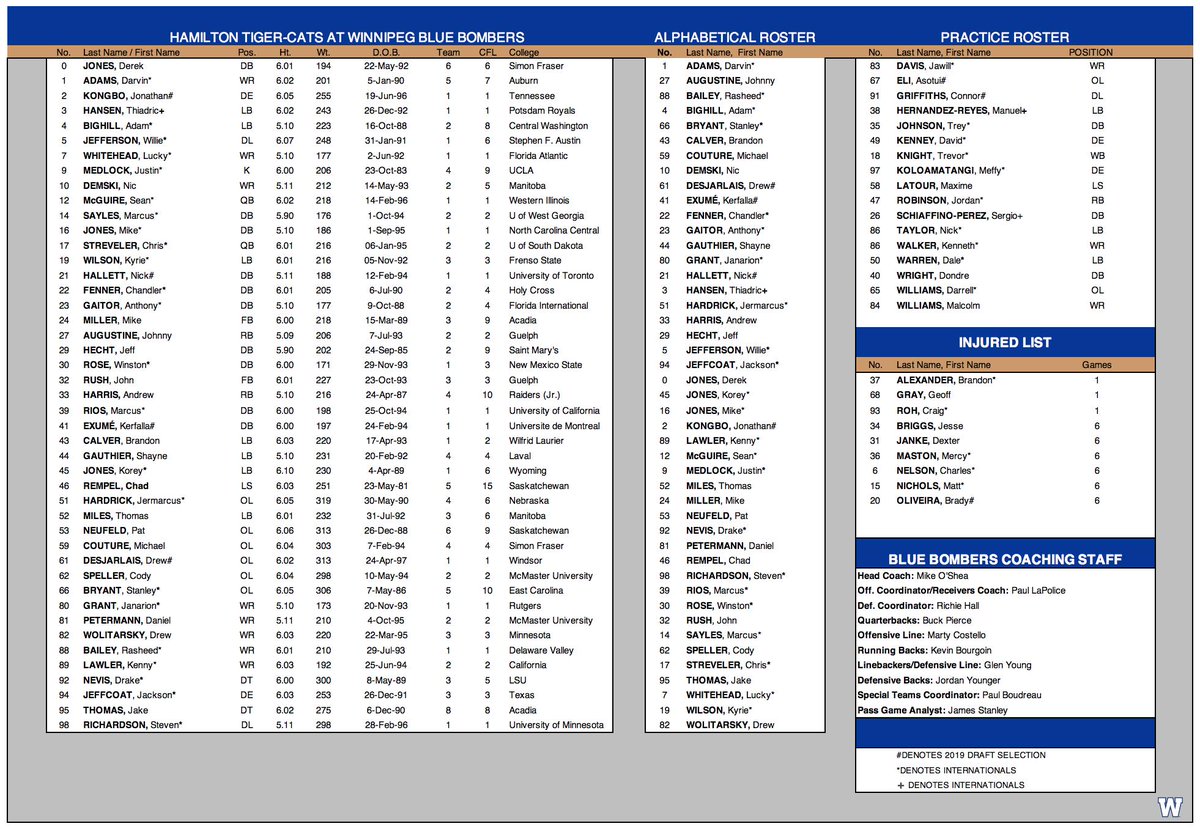Select injured player GRAY, Geoff

924,395
